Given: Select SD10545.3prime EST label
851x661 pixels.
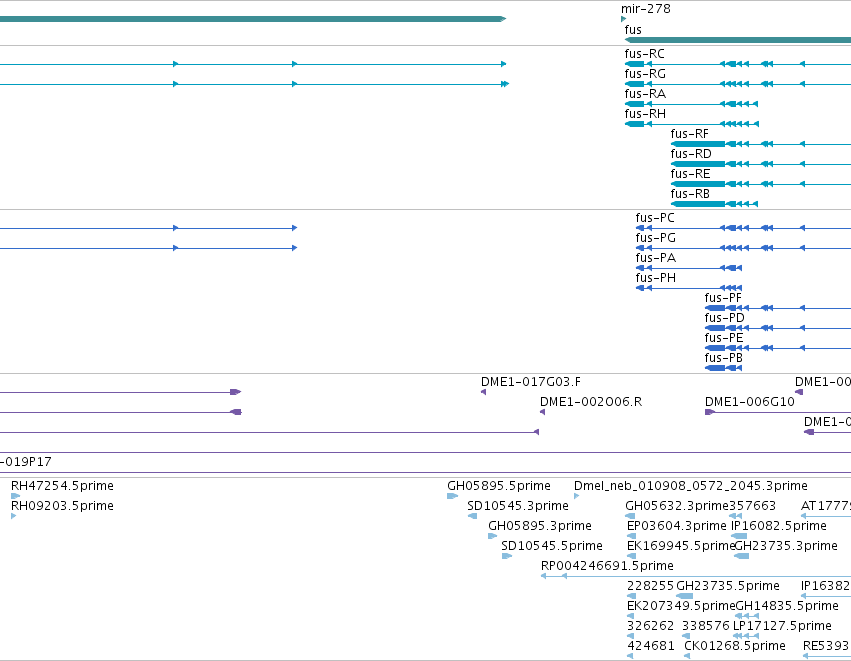Looking at the screenshot, I should click(518, 506).
